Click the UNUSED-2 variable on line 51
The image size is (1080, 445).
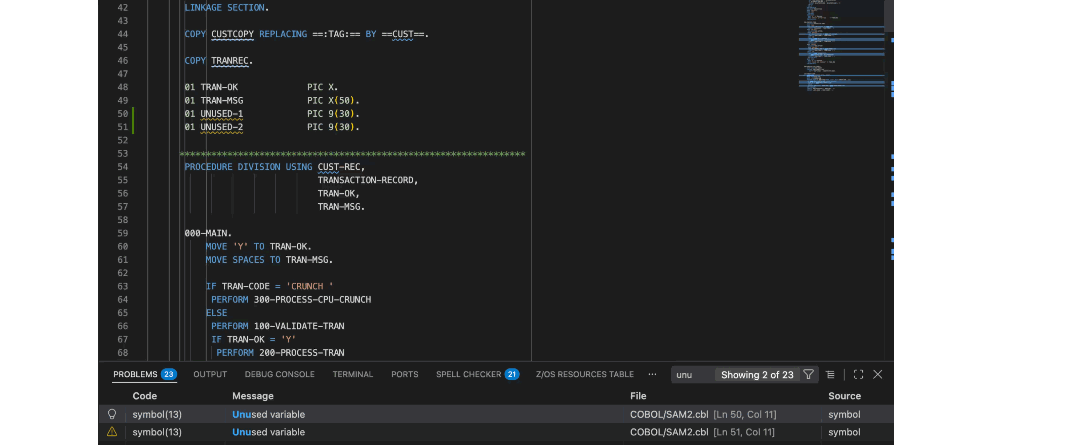[x=222, y=127]
